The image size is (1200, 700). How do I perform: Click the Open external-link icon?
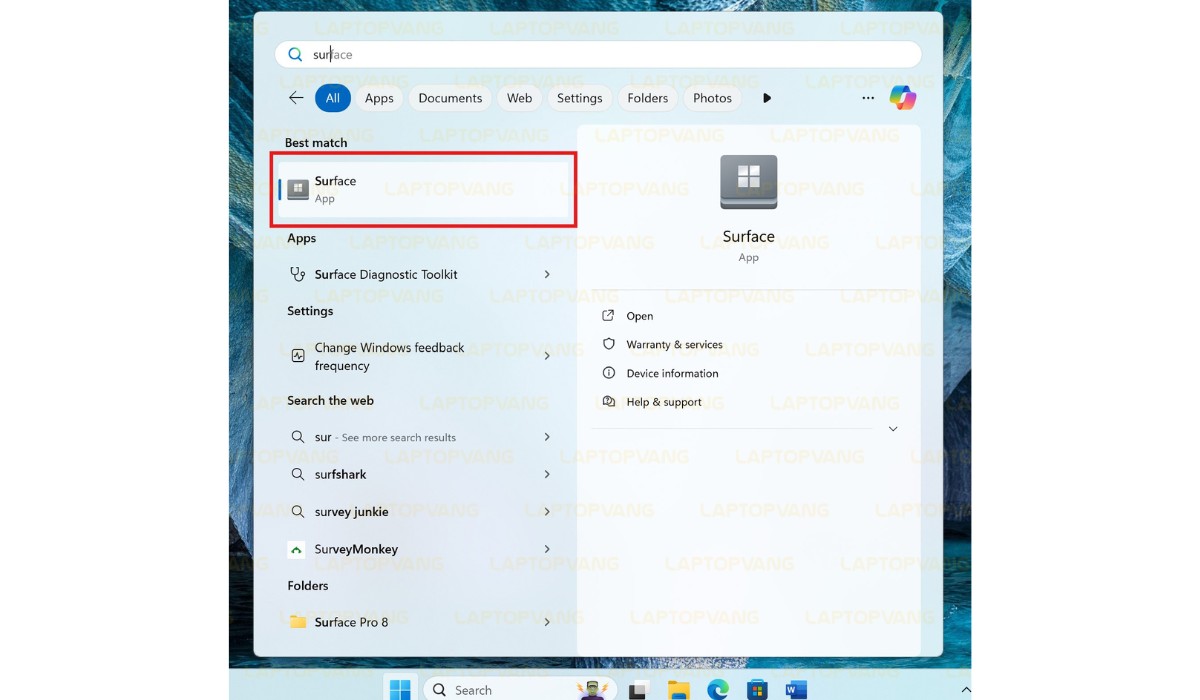[x=608, y=316]
